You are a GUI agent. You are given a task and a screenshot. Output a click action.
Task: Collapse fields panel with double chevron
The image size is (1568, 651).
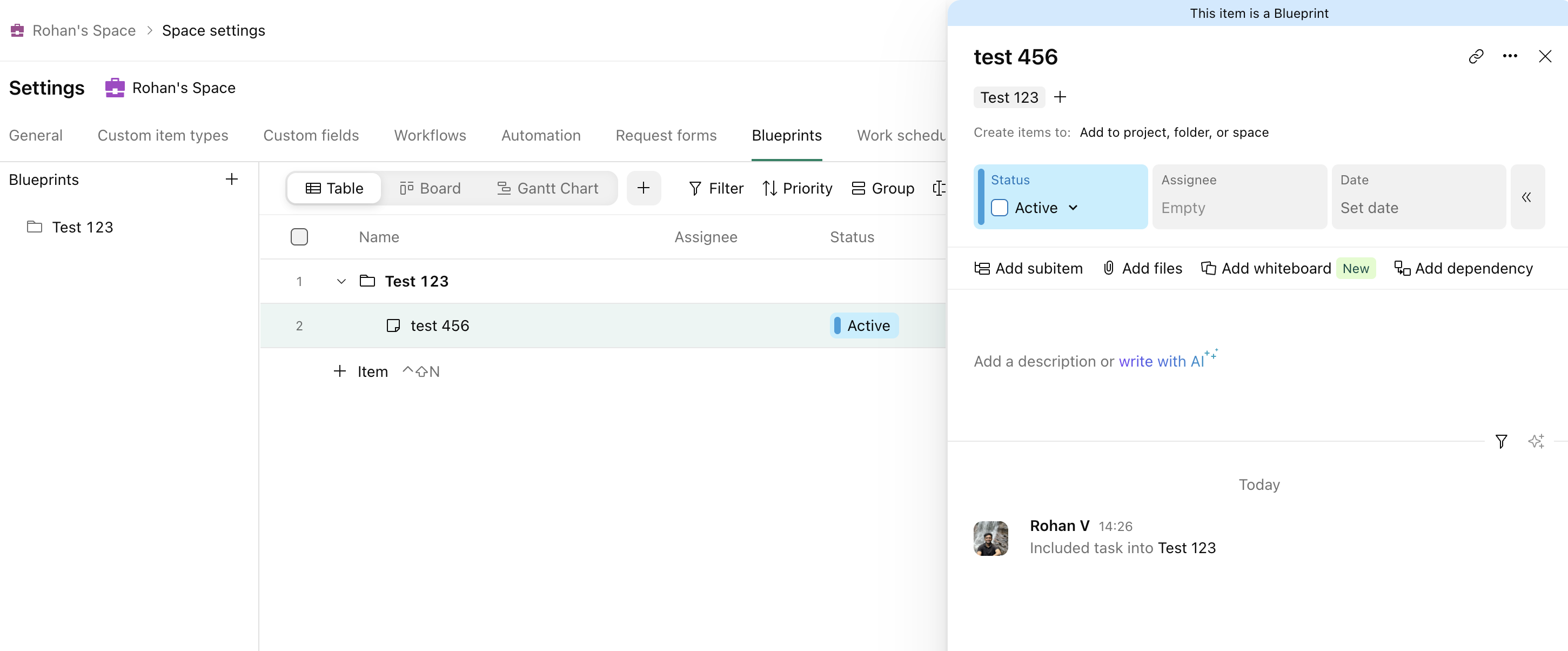(x=1526, y=197)
